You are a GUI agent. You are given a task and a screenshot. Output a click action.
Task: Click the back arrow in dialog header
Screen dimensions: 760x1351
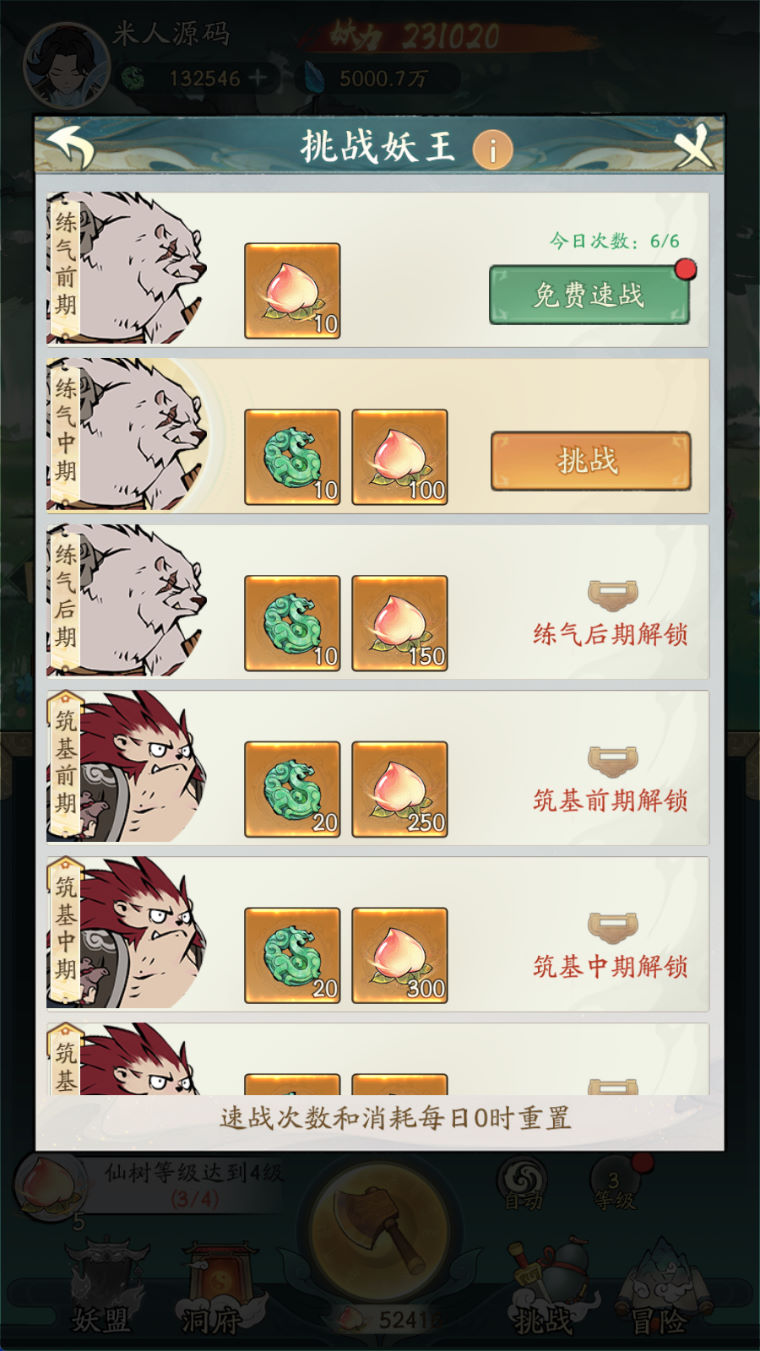coord(70,147)
